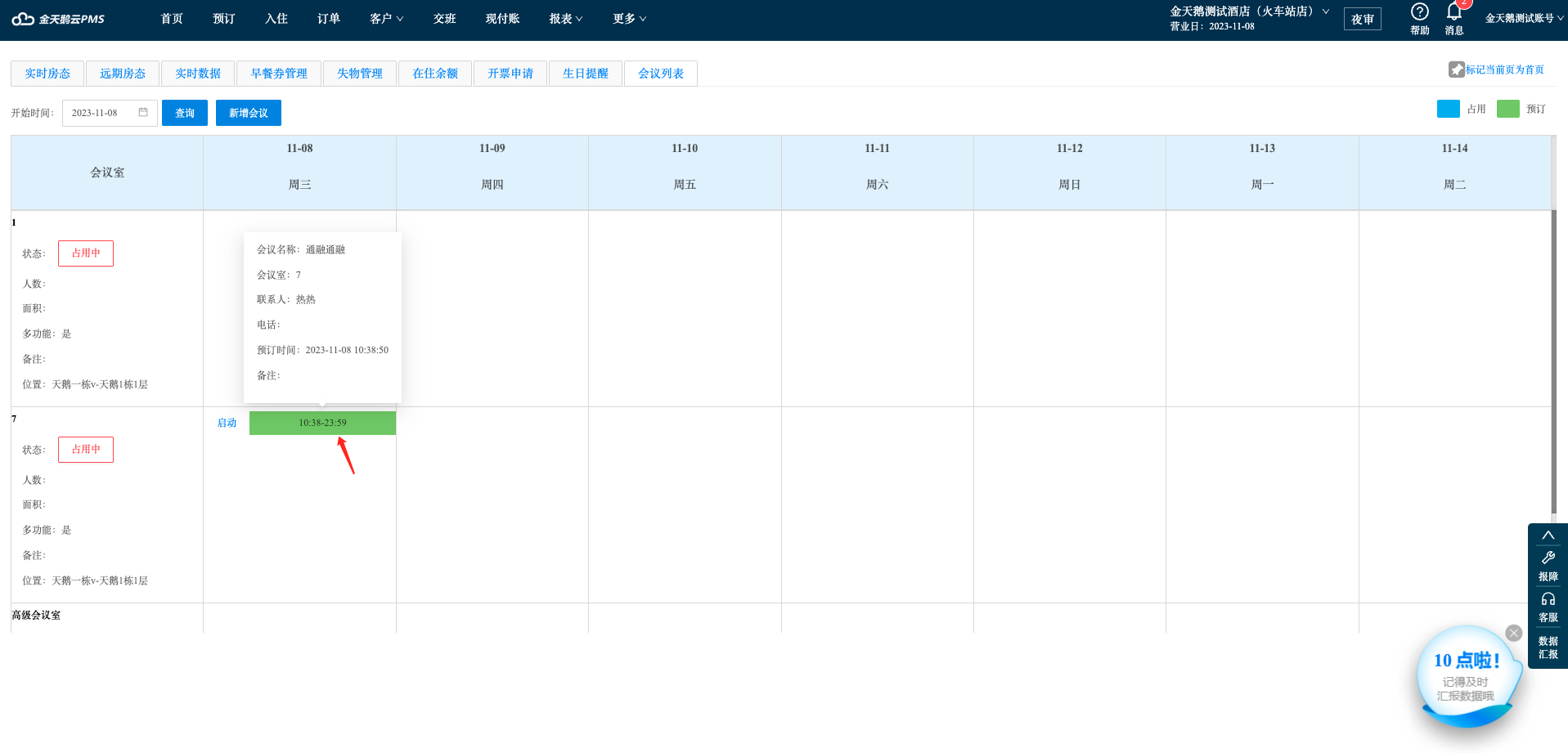Screen dimensions: 1568x753
Task: Expand the 更多 menu
Action: click(630, 19)
